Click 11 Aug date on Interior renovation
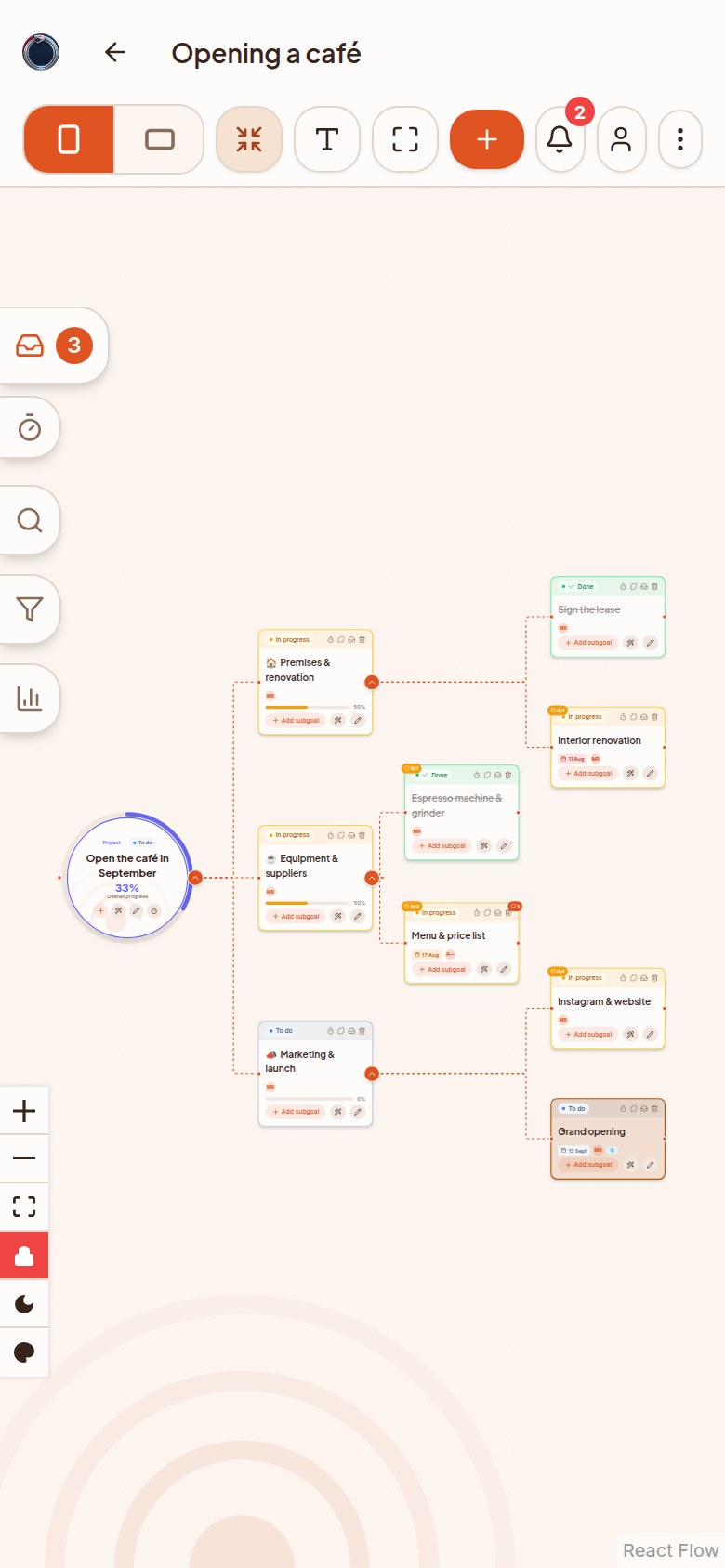This screenshot has width=725, height=1568. click(x=573, y=759)
